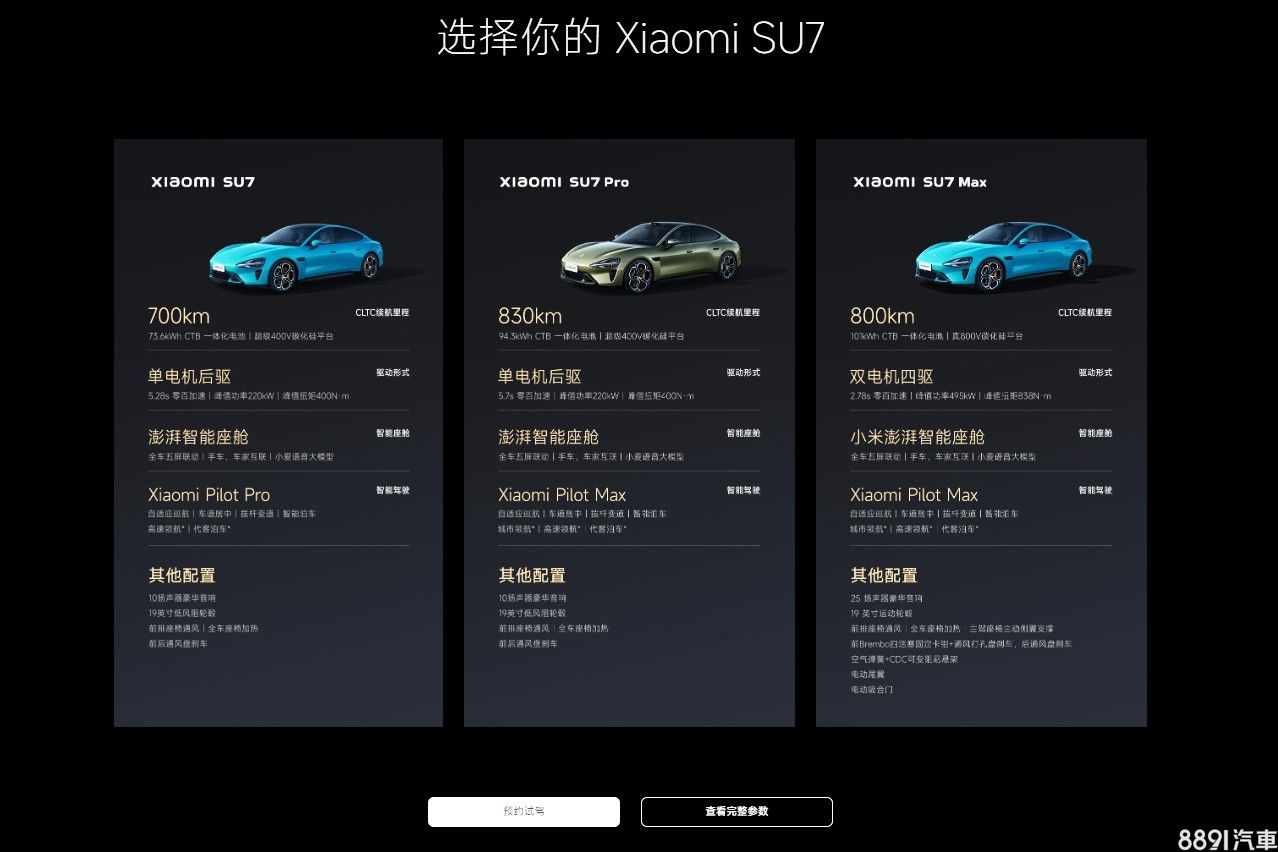Select the blue Xiaomi SU7 car image
Screen dimensions: 1278x852
pyautogui.click(x=296, y=257)
